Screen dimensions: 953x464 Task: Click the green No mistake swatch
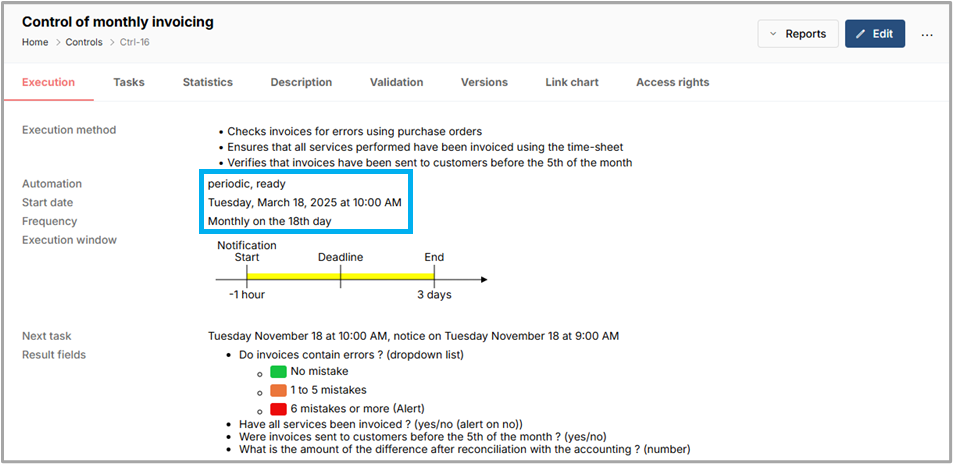click(x=278, y=371)
